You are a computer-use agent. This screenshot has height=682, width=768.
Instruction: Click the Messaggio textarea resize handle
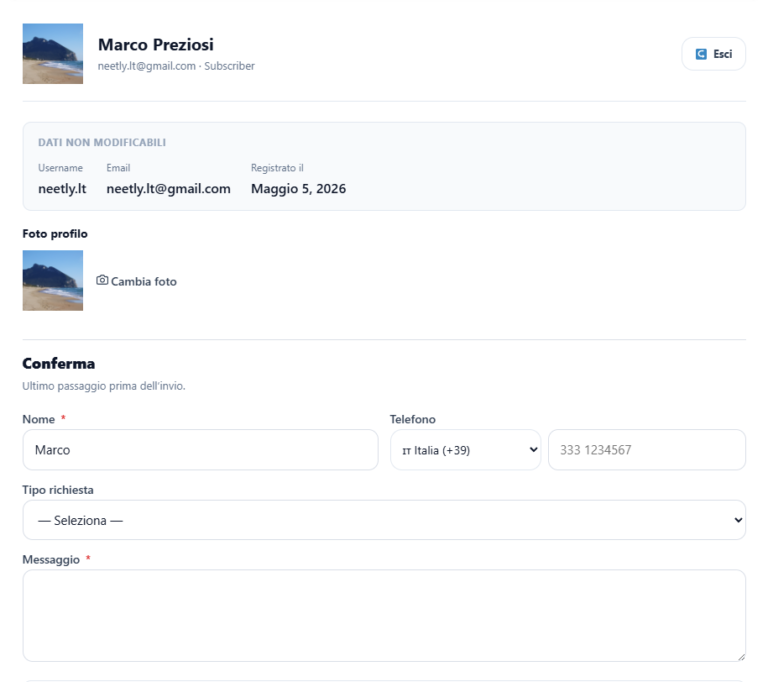point(741,657)
